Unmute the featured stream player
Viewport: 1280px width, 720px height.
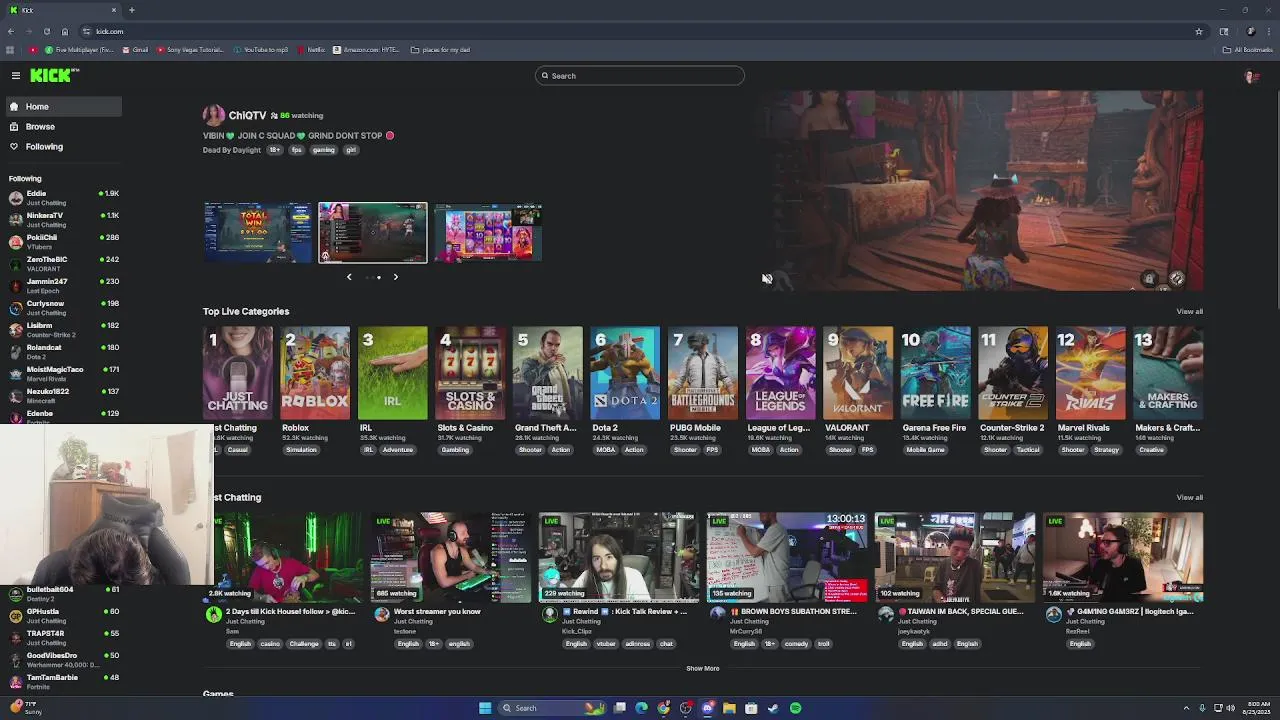(x=767, y=279)
